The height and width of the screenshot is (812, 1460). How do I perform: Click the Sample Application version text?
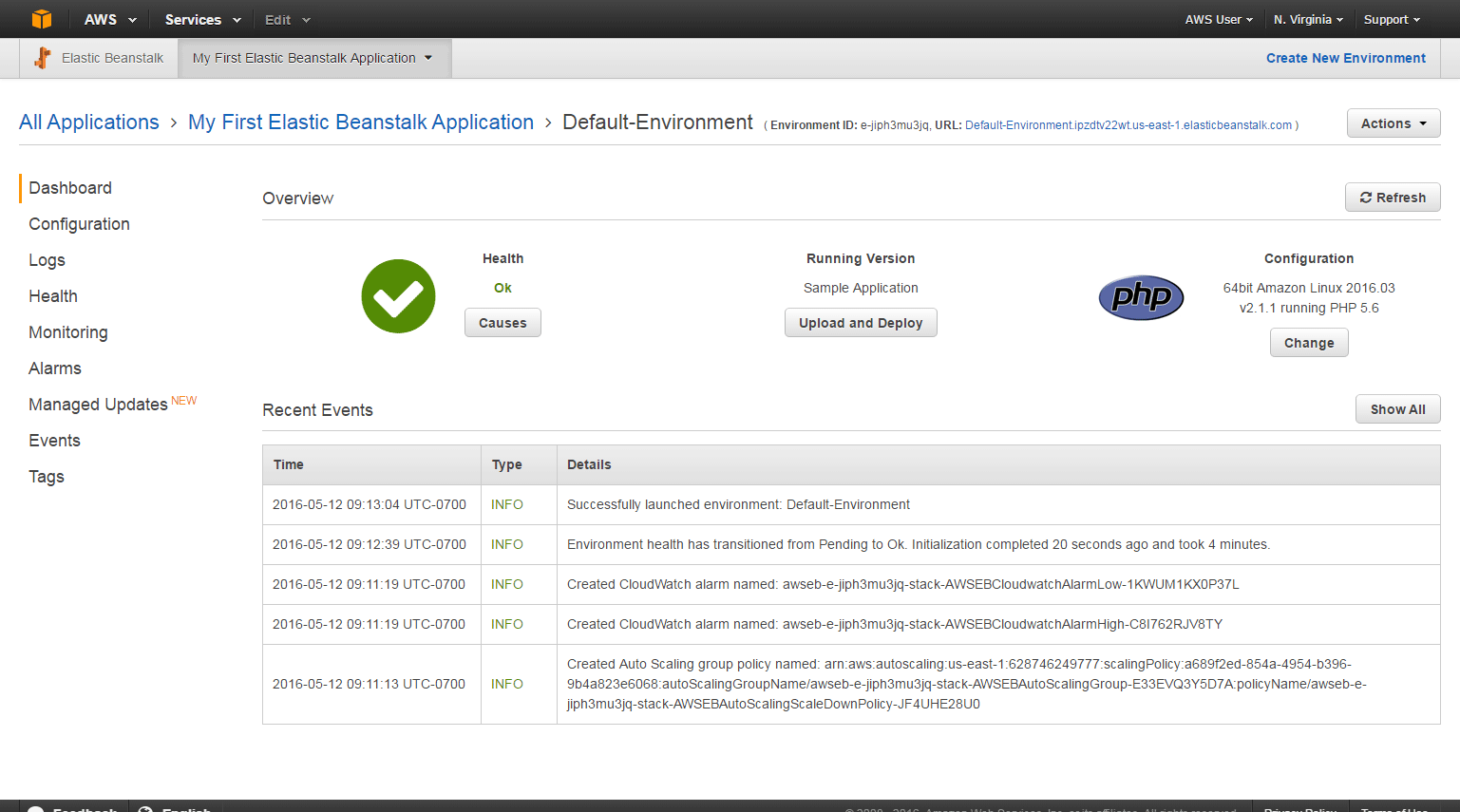(861, 288)
